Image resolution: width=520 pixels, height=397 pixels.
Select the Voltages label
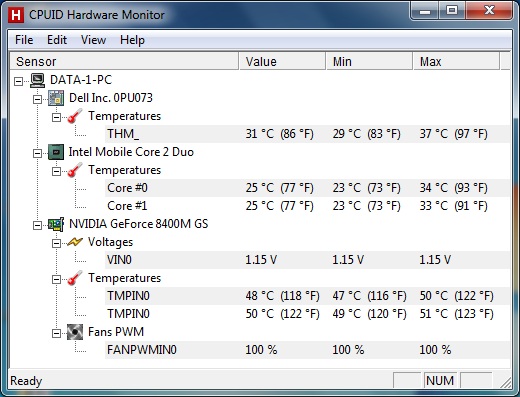[x=110, y=242]
